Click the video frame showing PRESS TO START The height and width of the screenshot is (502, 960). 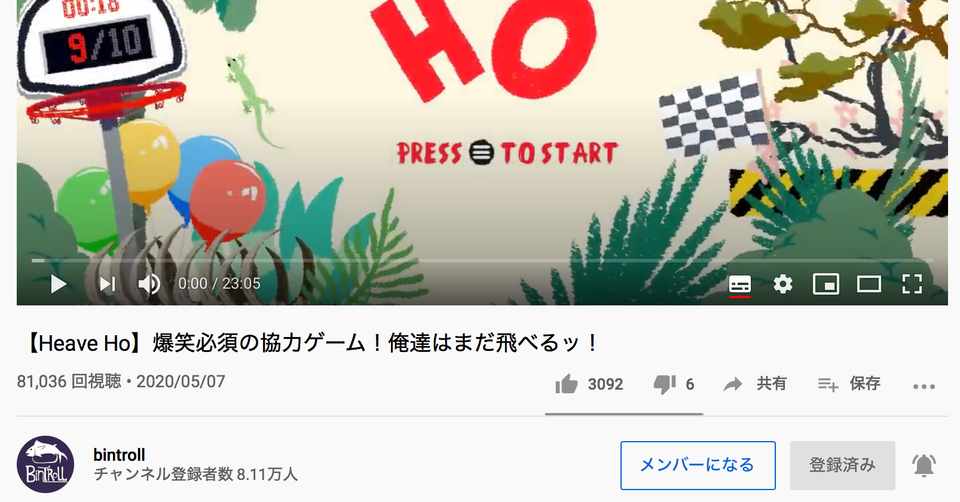(x=482, y=135)
